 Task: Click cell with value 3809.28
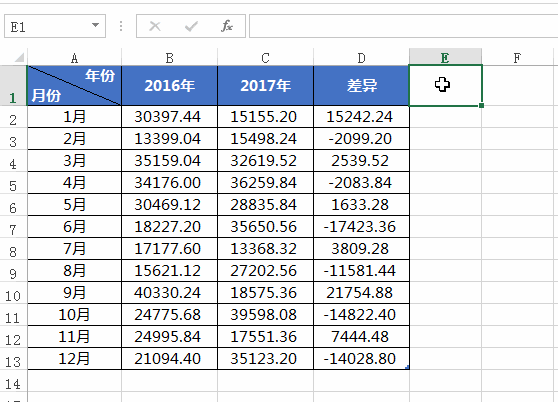click(362, 249)
